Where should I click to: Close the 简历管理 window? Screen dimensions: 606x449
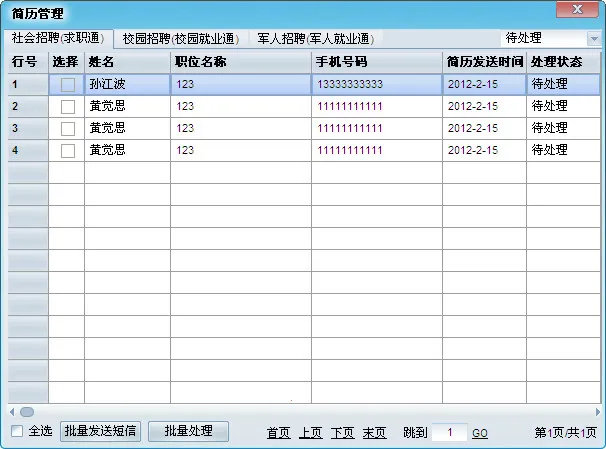click(x=577, y=11)
